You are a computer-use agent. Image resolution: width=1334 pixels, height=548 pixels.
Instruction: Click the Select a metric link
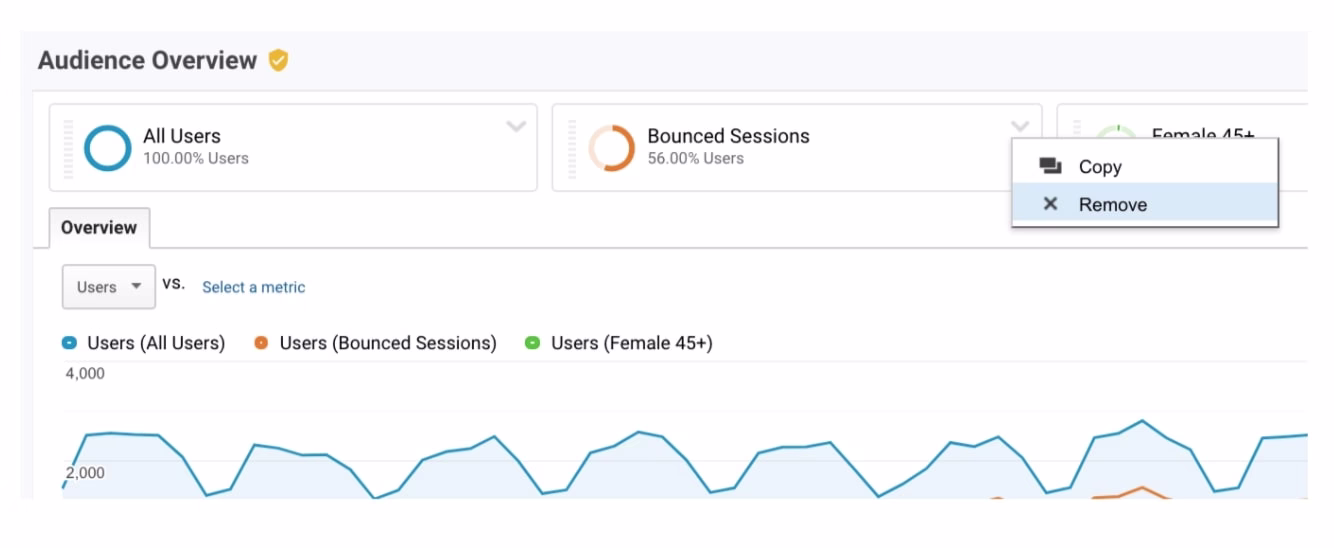tap(254, 287)
